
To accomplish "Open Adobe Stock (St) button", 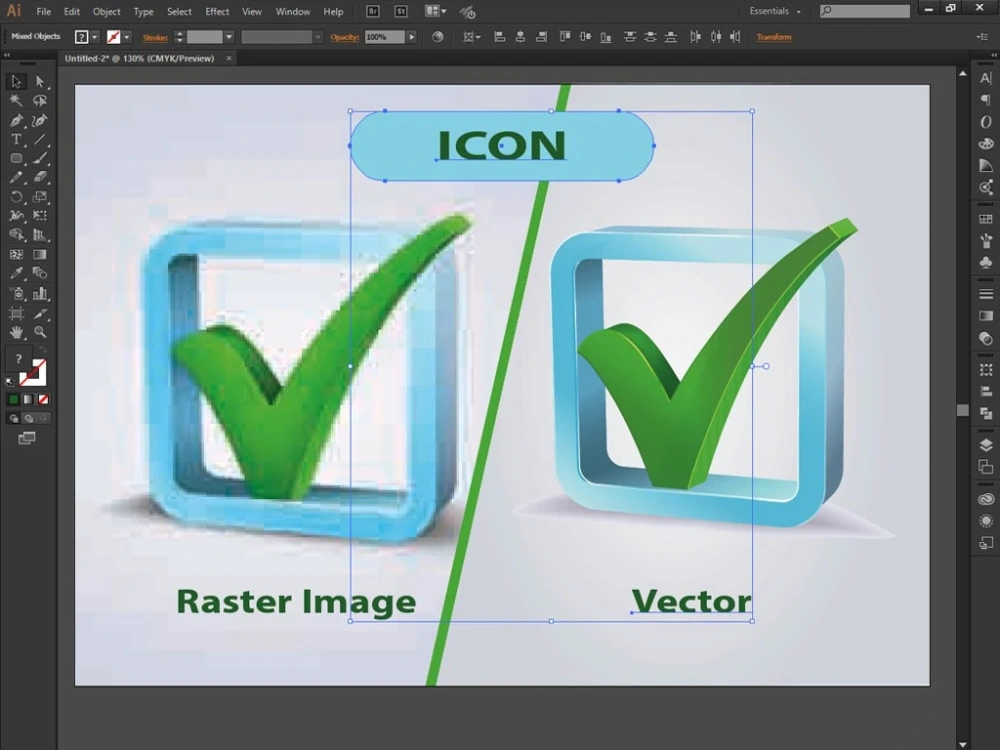I will [401, 11].
